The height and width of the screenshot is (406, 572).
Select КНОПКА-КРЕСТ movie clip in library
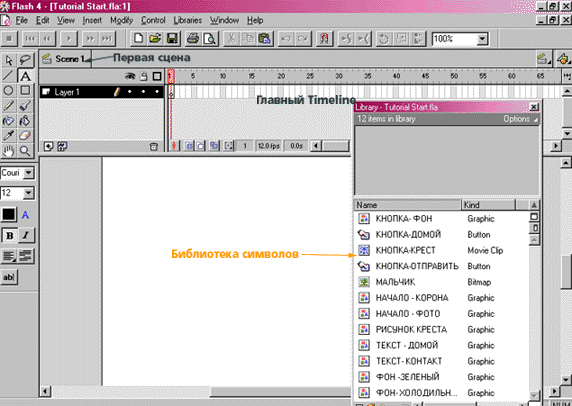(x=441, y=250)
